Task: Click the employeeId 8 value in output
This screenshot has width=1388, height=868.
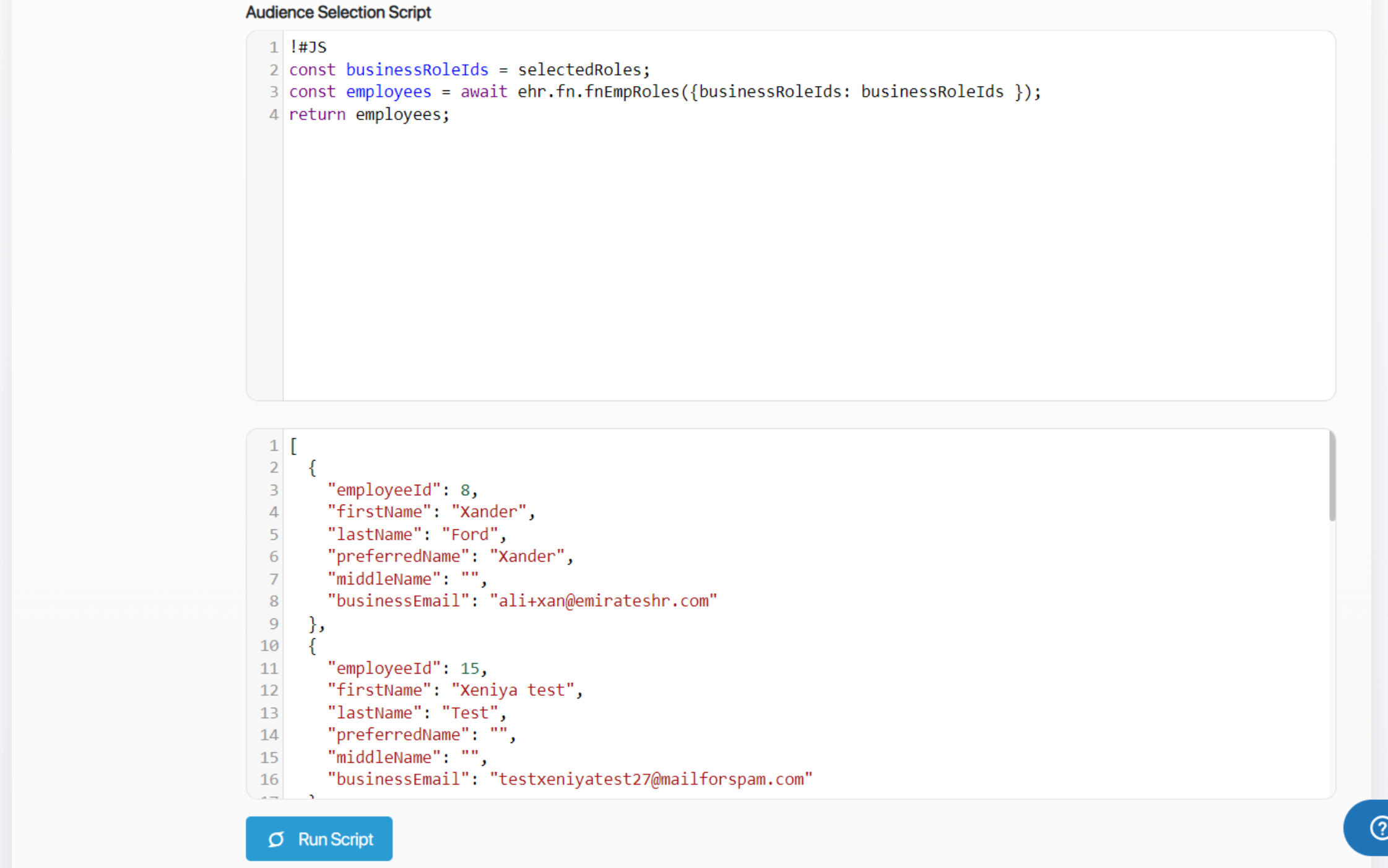Action: [x=465, y=490]
